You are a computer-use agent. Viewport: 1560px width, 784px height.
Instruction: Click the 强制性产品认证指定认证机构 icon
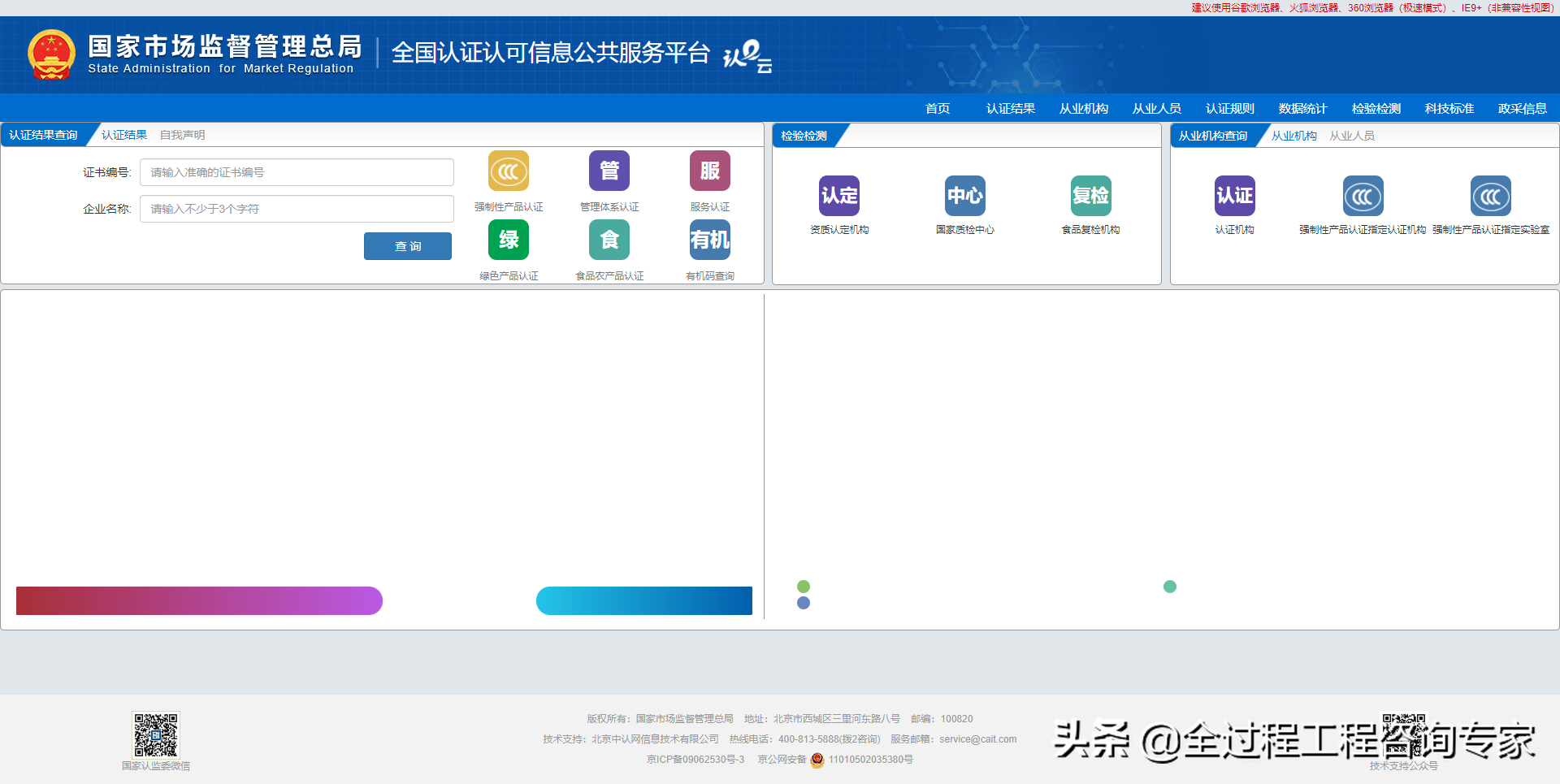(1363, 196)
